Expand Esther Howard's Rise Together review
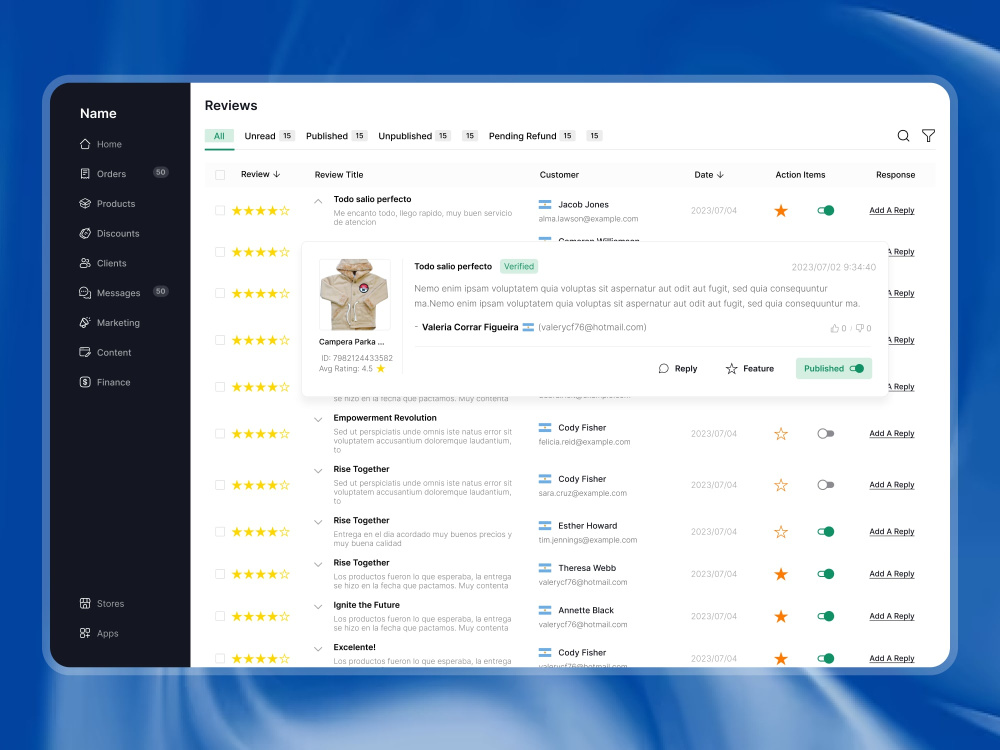Screen dimensions: 1000x750 318,522
